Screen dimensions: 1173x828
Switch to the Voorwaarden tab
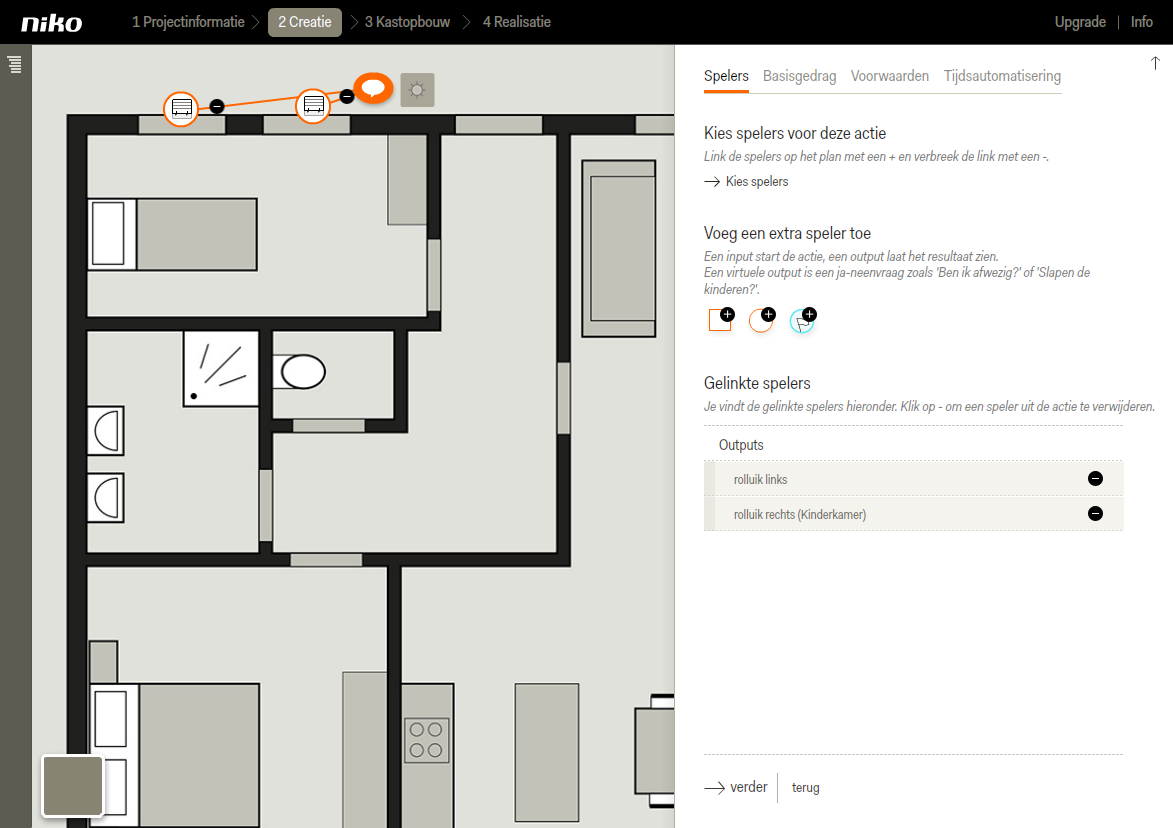pos(889,76)
